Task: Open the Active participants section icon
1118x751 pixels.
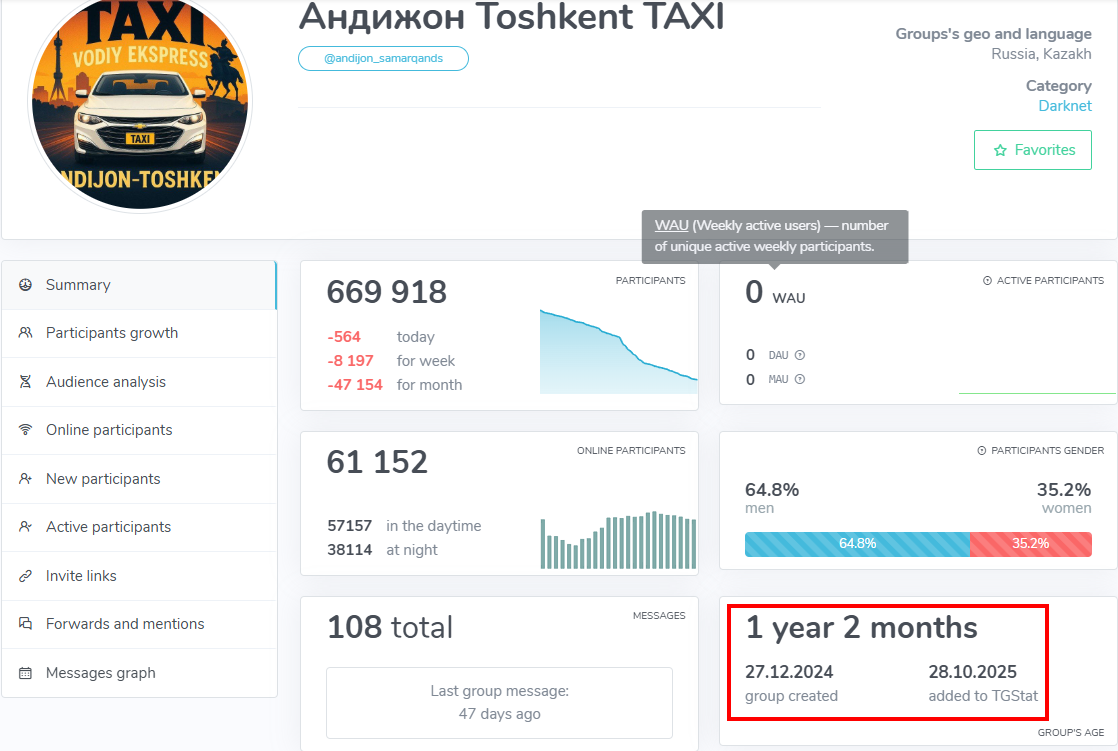Action: [x=25, y=527]
